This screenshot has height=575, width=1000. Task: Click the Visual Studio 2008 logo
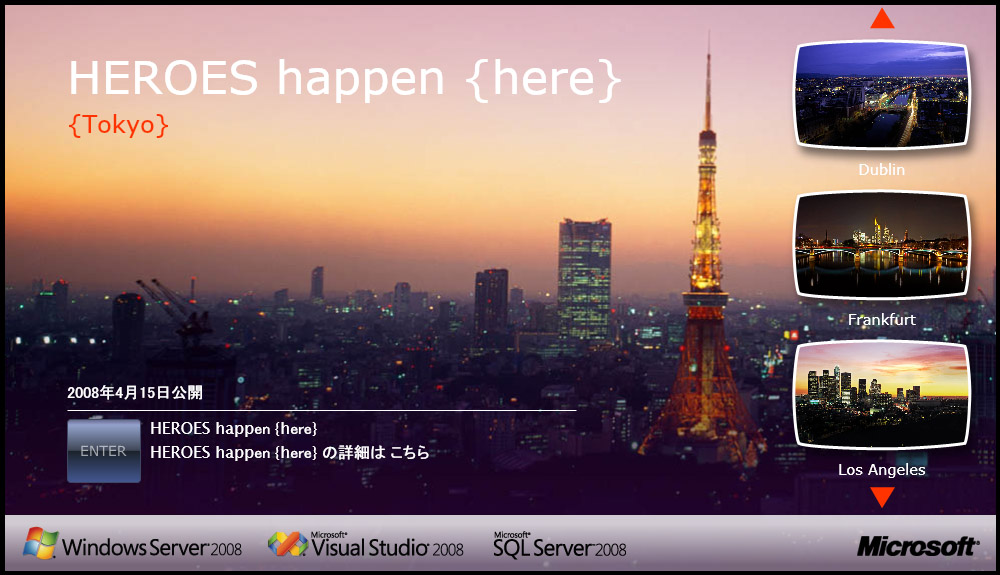click(x=365, y=545)
